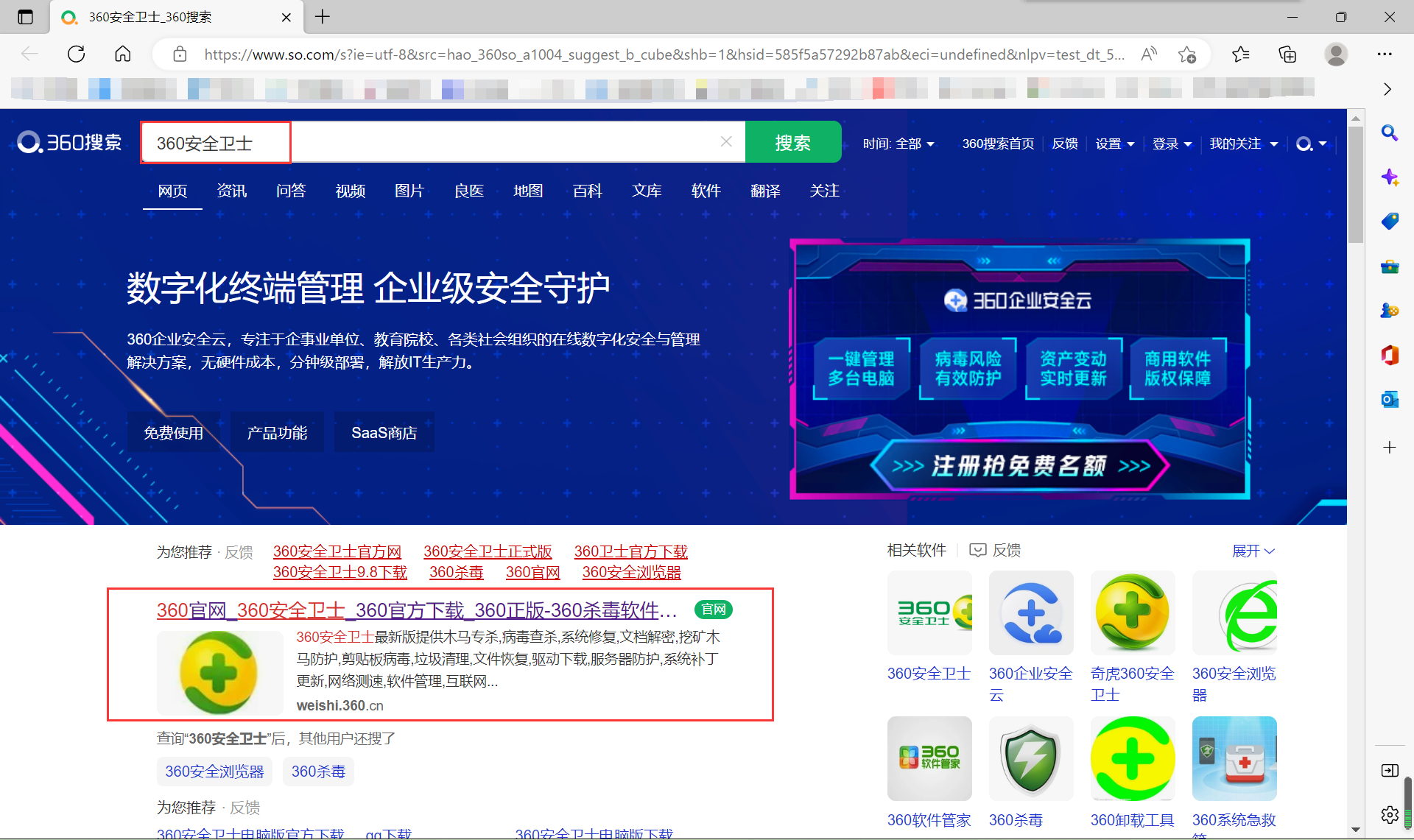This screenshot has height=840, width=1414.
Task: Open the Favorites list icon
Action: pos(1241,54)
